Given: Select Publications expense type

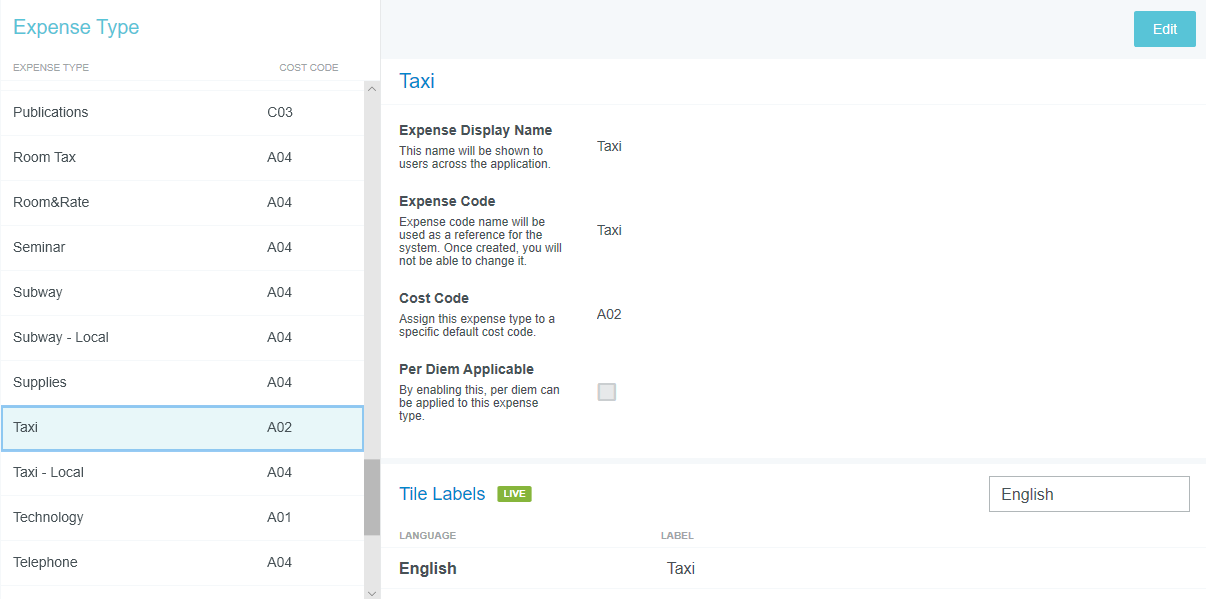Looking at the screenshot, I should [180, 112].
